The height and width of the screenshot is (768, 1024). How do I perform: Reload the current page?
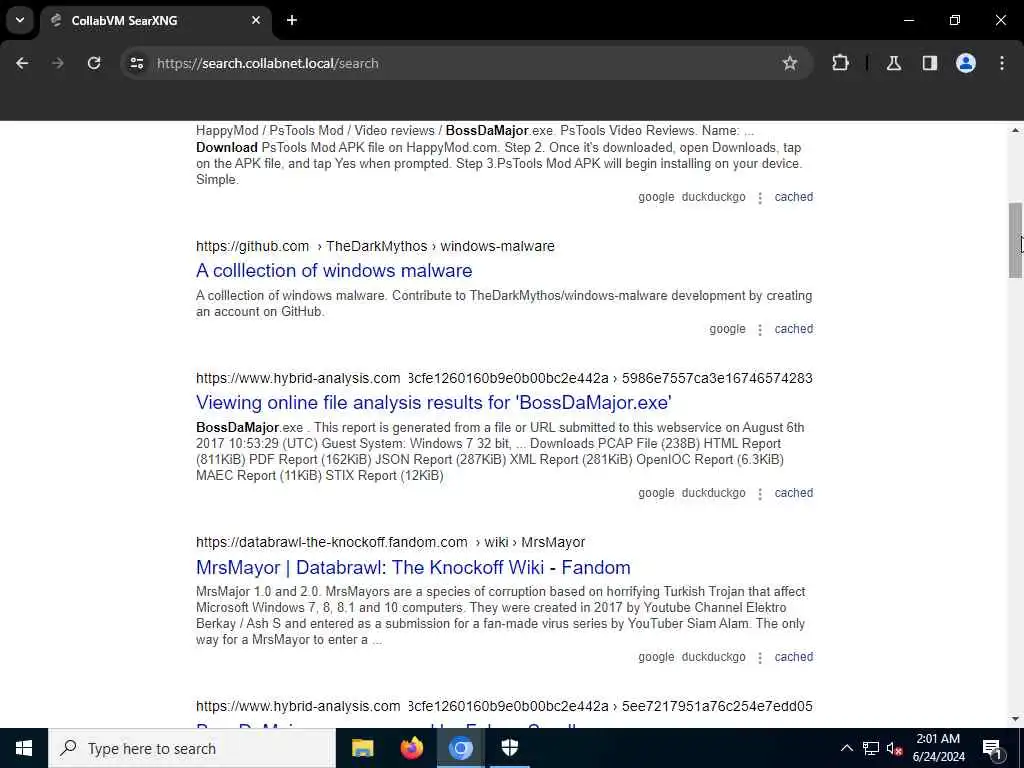94,63
